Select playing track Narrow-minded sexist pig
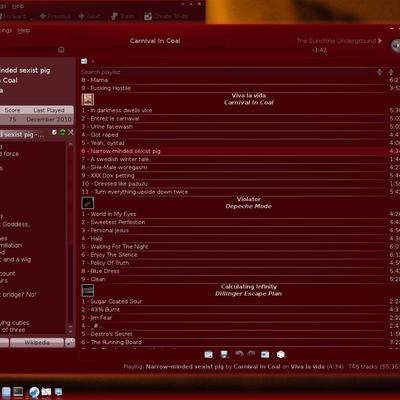 pos(240,151)
